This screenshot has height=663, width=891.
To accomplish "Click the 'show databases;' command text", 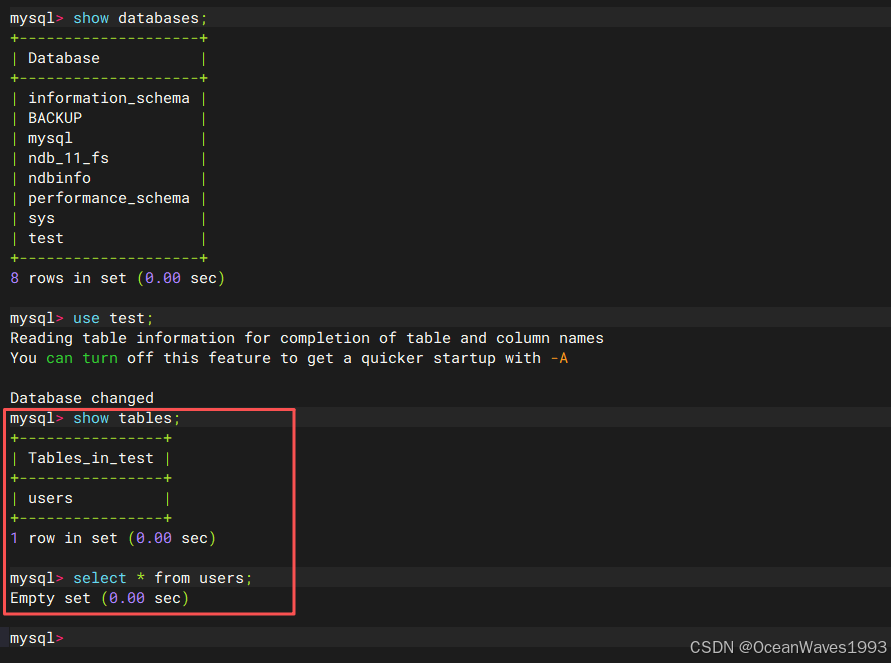I will [x=140, y=18].
